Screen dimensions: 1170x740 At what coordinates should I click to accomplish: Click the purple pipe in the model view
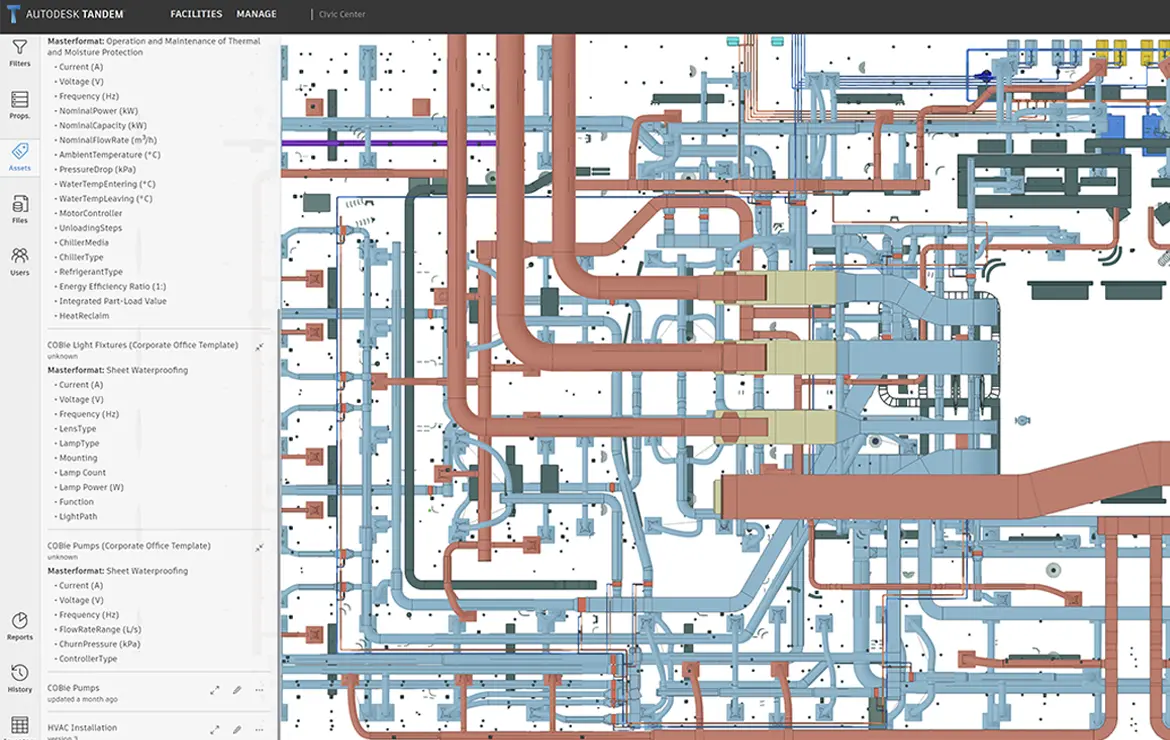[388, 142]
